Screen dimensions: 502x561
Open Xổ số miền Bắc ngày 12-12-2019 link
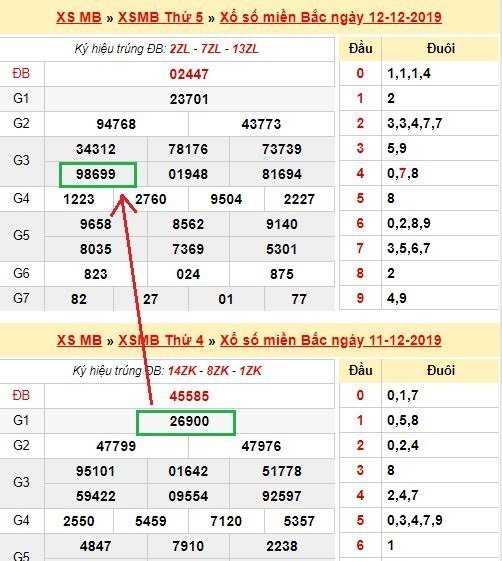click(x=331, y=17)
